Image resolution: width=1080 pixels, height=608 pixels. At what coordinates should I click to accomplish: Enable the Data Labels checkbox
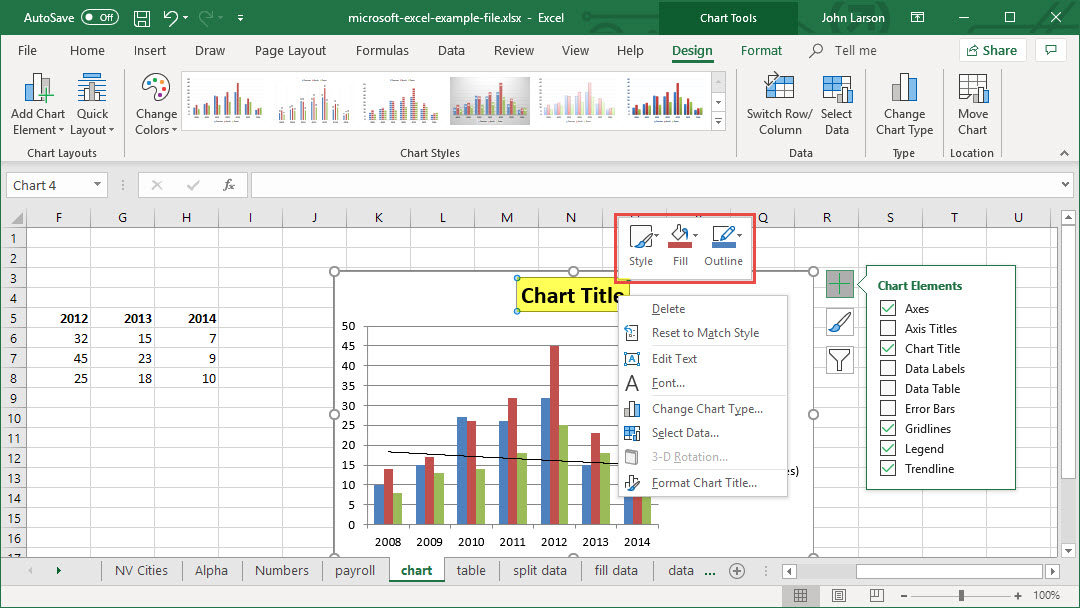pos(887,369)
